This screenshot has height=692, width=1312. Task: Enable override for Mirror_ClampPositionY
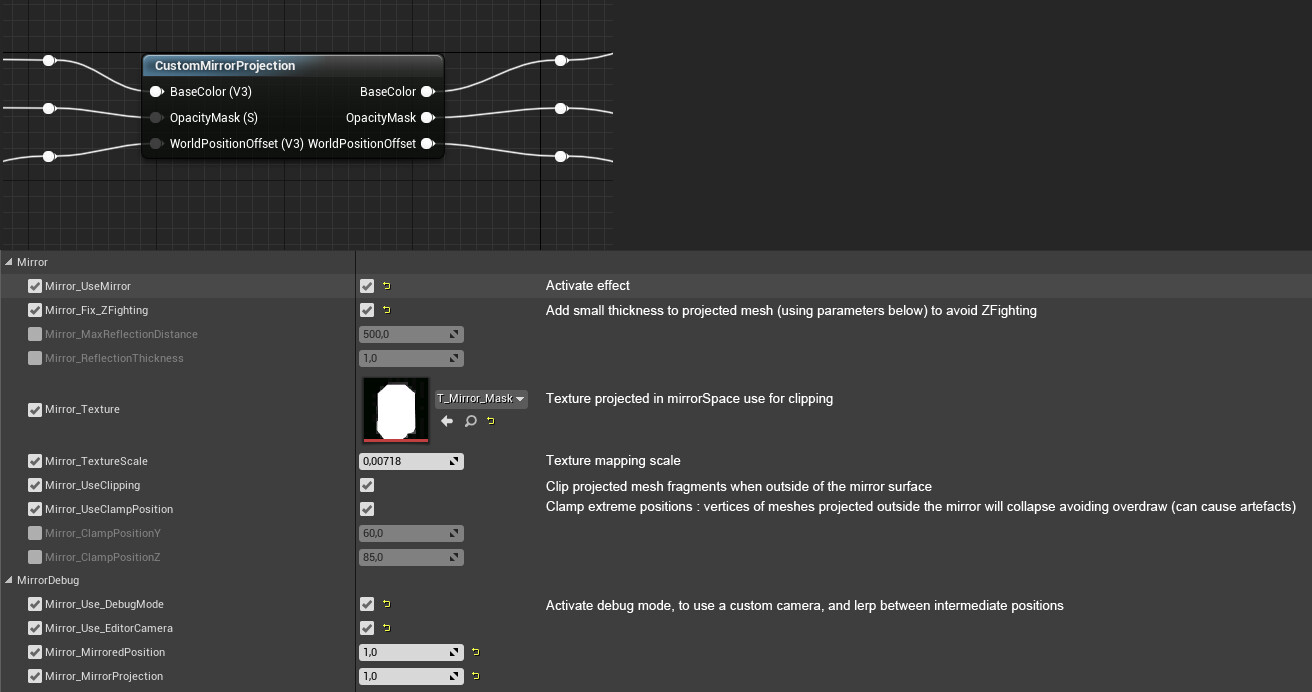35,533
